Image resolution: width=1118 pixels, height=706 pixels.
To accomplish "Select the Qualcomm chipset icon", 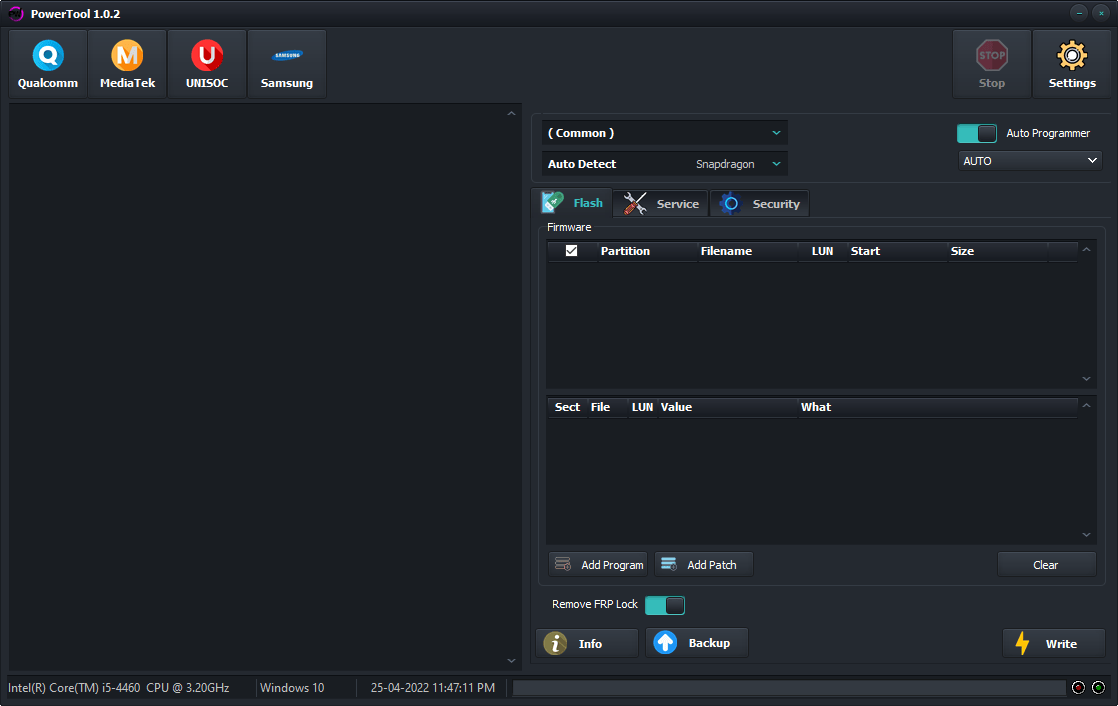I will [47, 62].
